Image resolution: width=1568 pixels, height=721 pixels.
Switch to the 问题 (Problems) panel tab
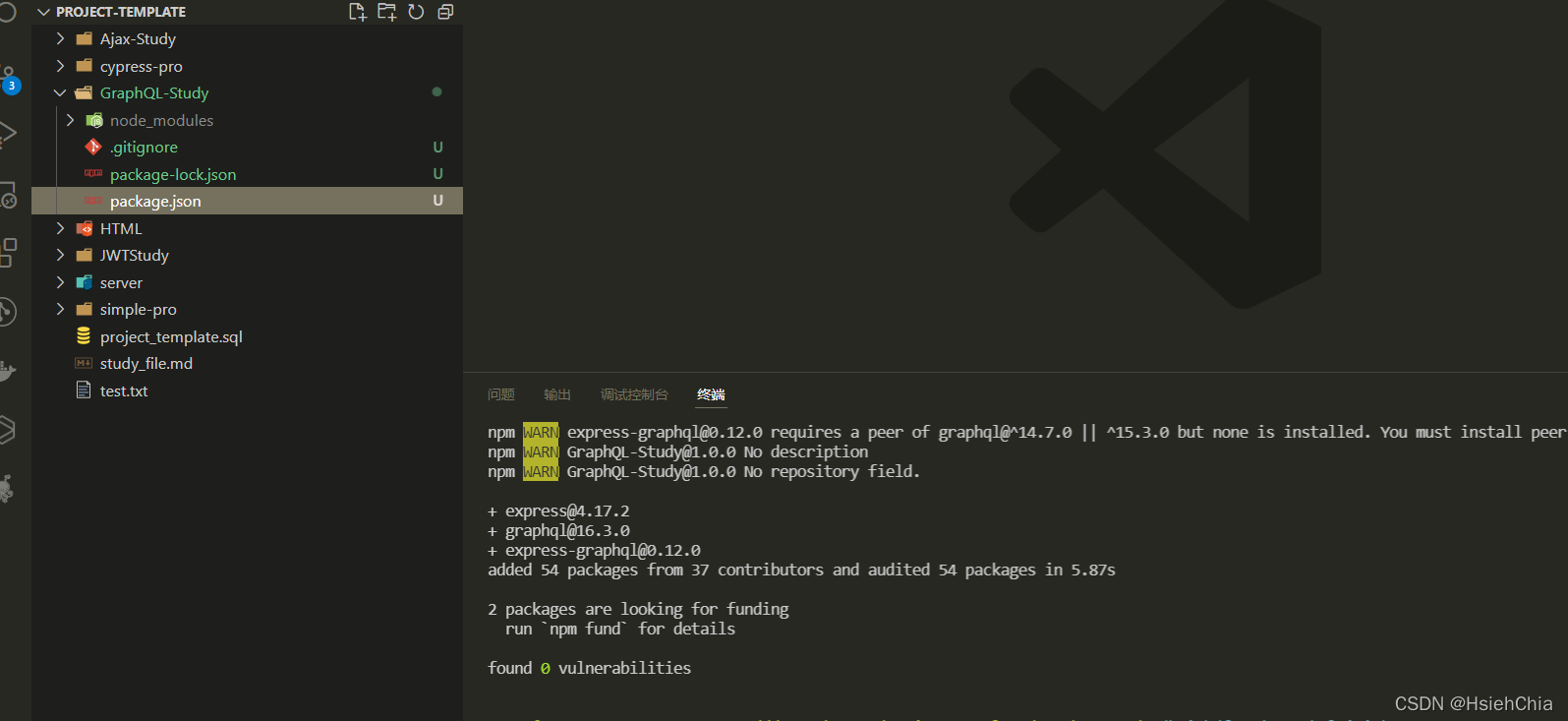tap(501, 394)
